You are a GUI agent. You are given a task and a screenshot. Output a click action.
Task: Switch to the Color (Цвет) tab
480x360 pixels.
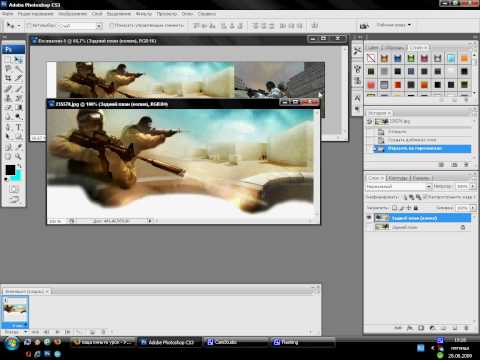[373, 48]
